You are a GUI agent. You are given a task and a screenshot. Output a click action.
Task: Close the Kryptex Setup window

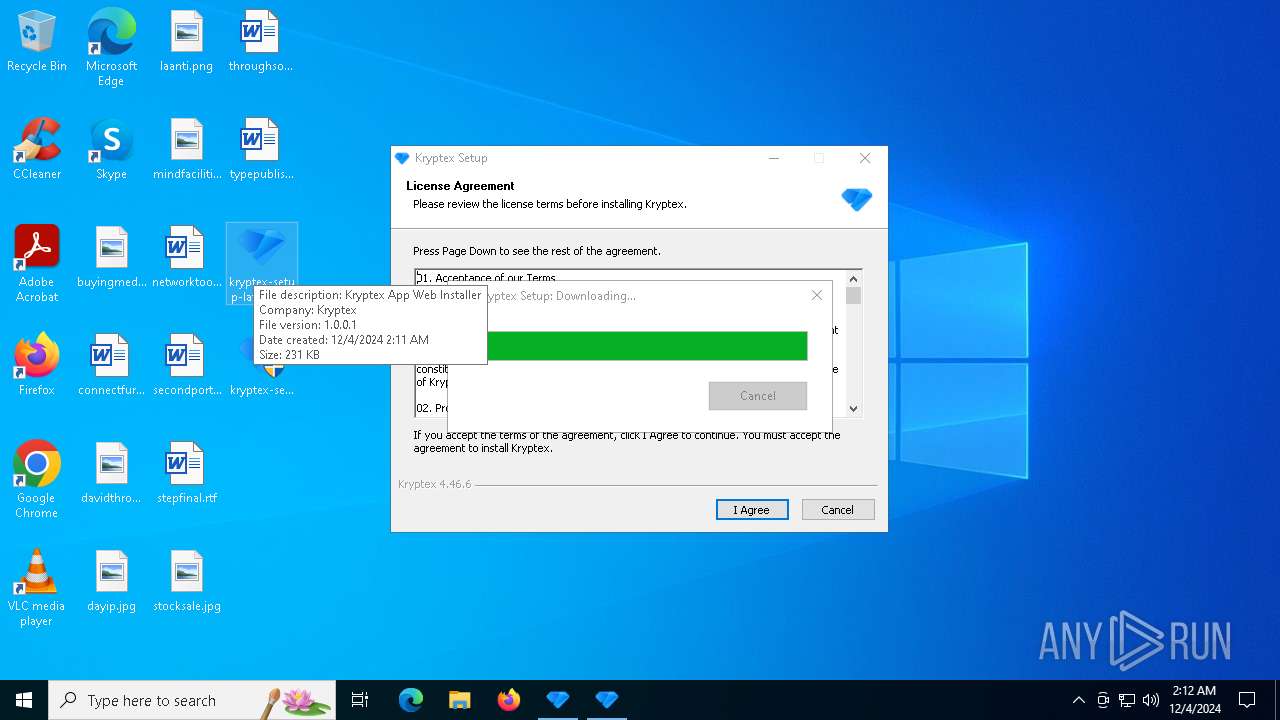[865, 158]
